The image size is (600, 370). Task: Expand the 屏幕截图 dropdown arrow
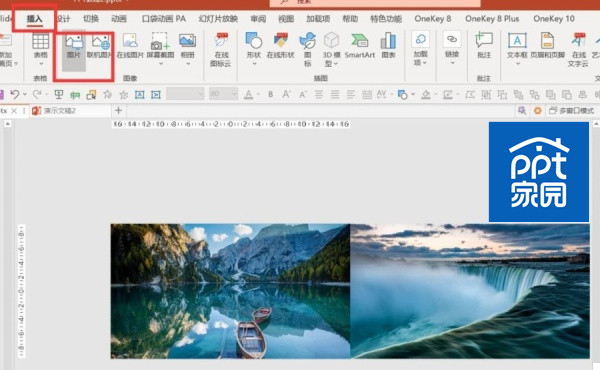click(x=161, y=64)
